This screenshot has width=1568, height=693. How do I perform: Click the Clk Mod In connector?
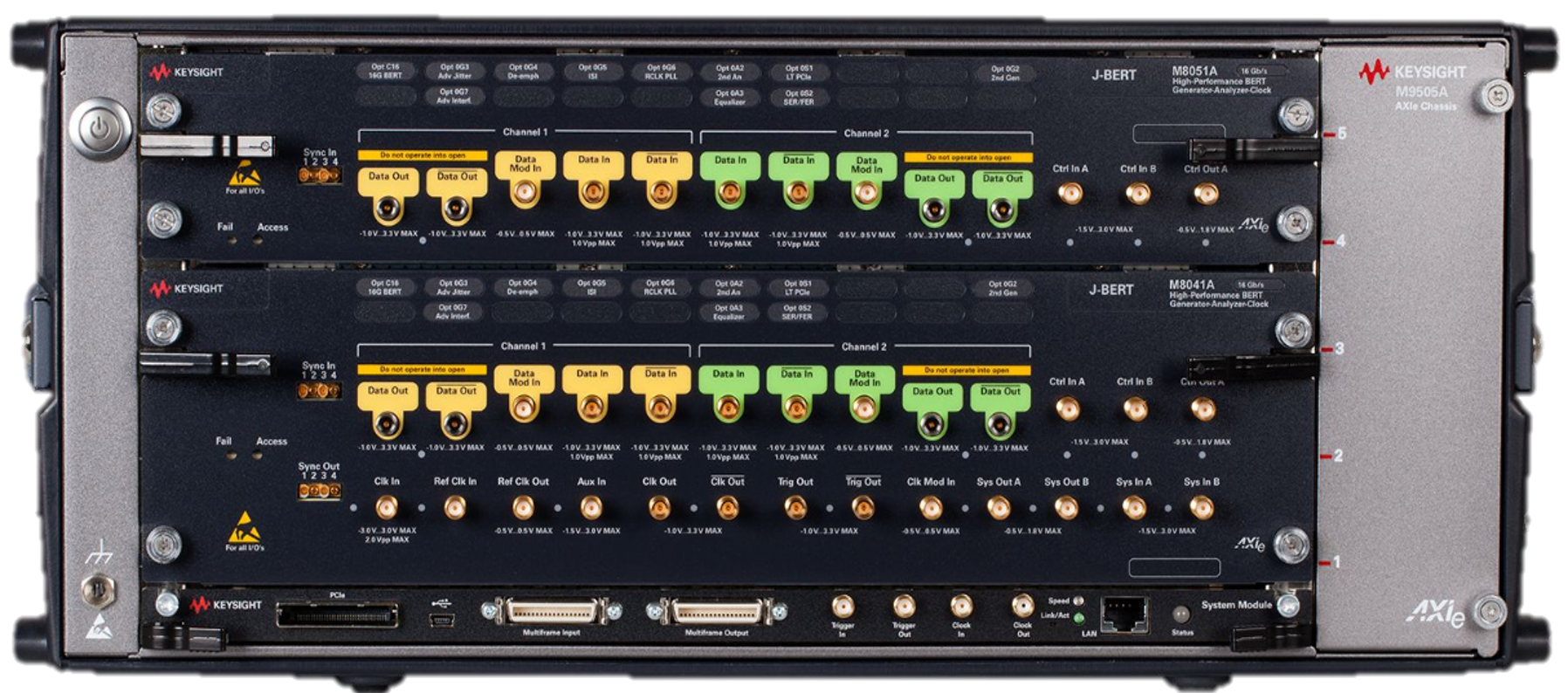pos(931,507)
